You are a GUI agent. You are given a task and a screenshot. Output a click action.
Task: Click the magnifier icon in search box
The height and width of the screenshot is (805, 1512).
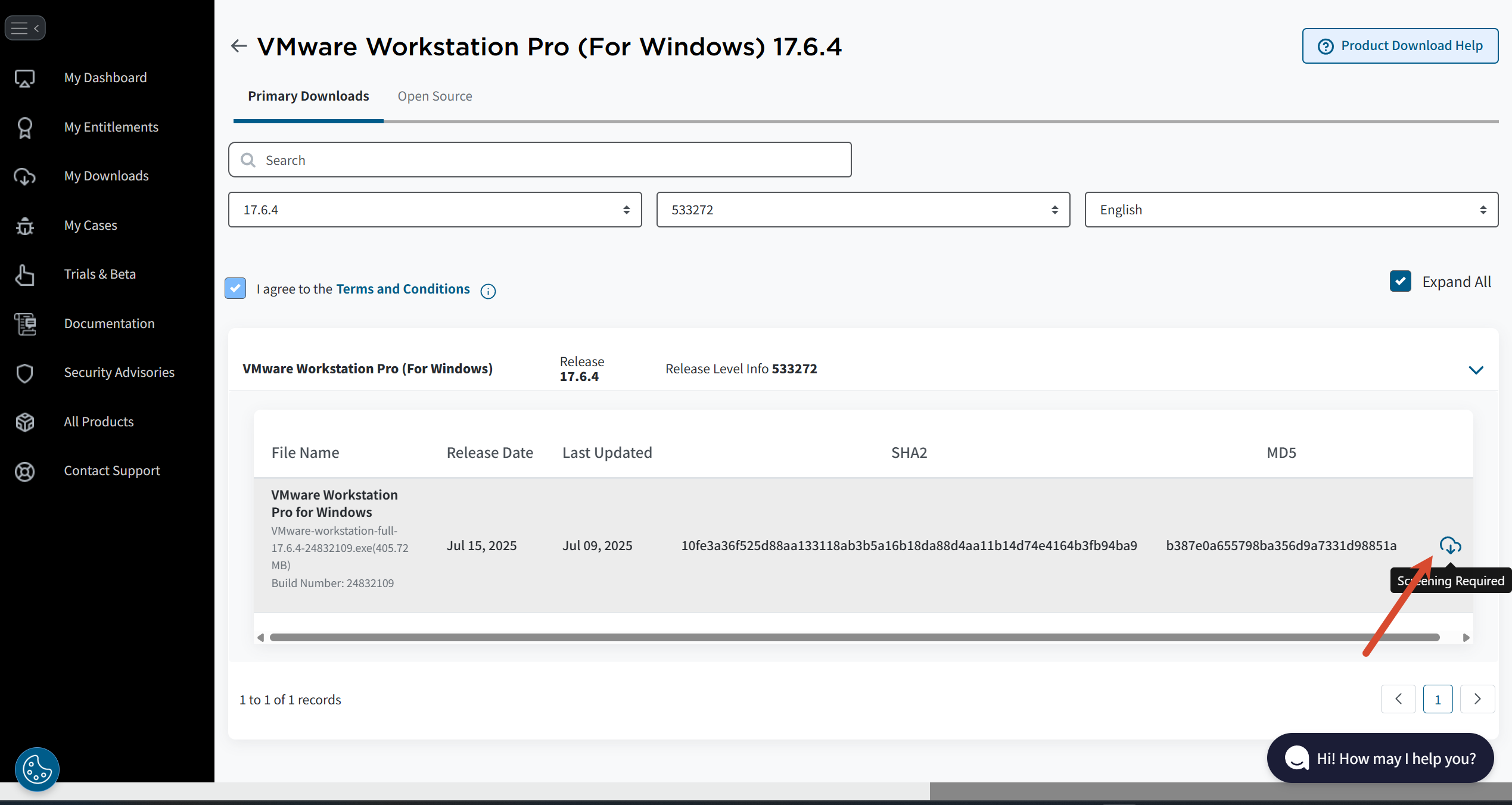coord(248,160)
